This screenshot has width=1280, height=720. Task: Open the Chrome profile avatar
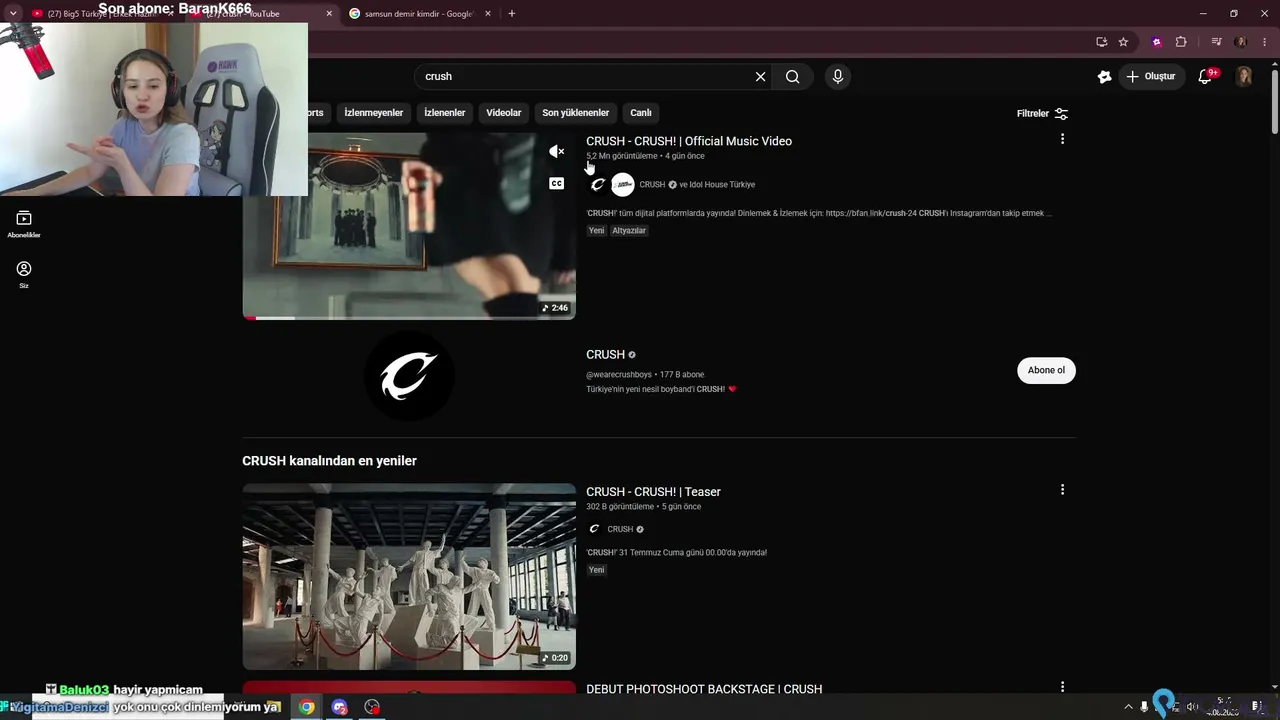[x=1241, y=42]
